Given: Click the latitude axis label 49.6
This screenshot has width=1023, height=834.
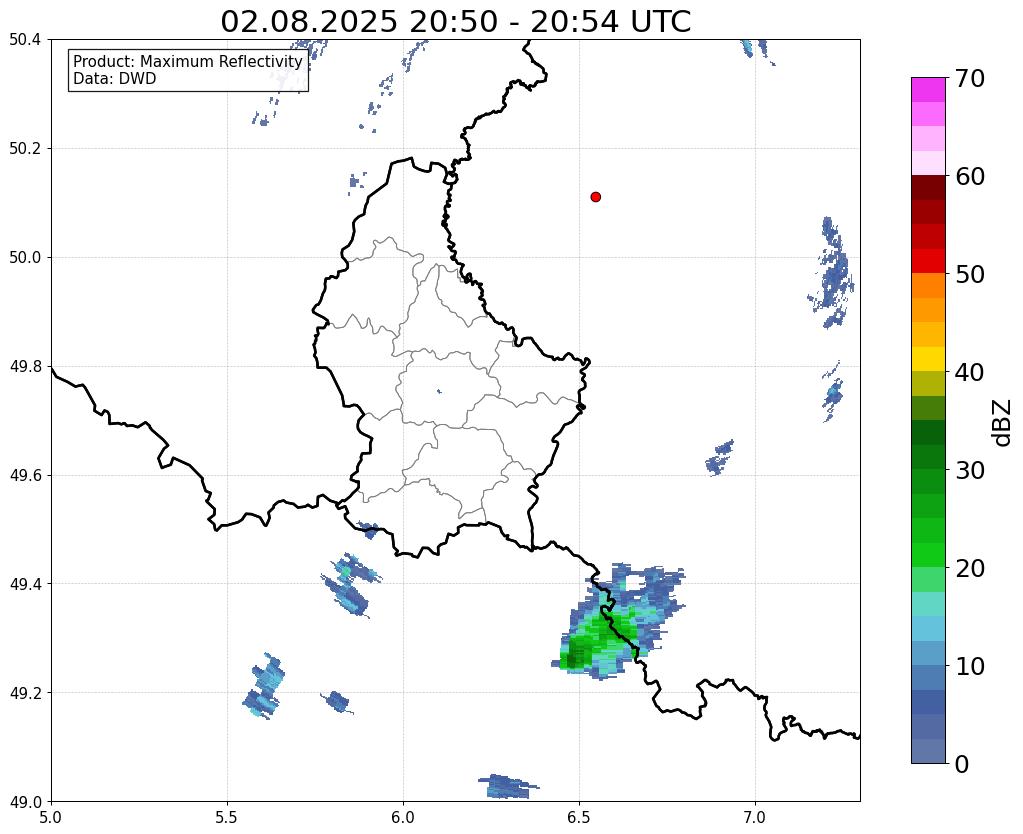Looking at the screenshot, I should click(25, 476).
